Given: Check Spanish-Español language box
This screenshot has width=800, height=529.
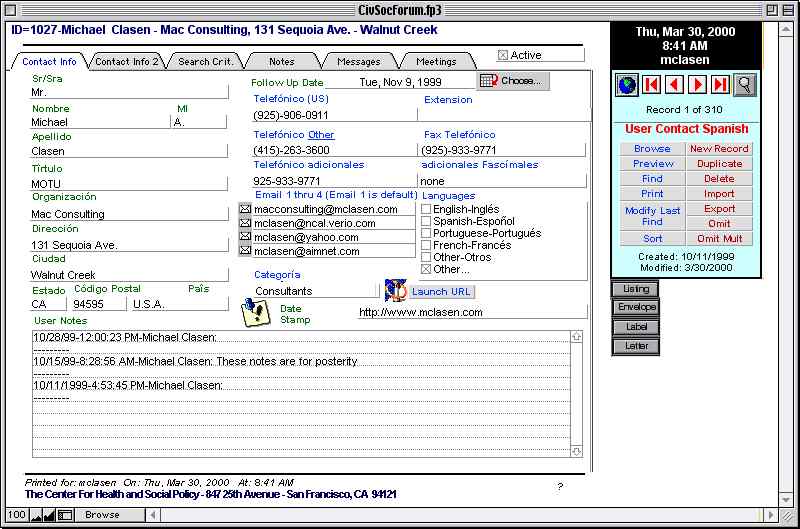Looking at the screenshot, I should tap(426, 221).
